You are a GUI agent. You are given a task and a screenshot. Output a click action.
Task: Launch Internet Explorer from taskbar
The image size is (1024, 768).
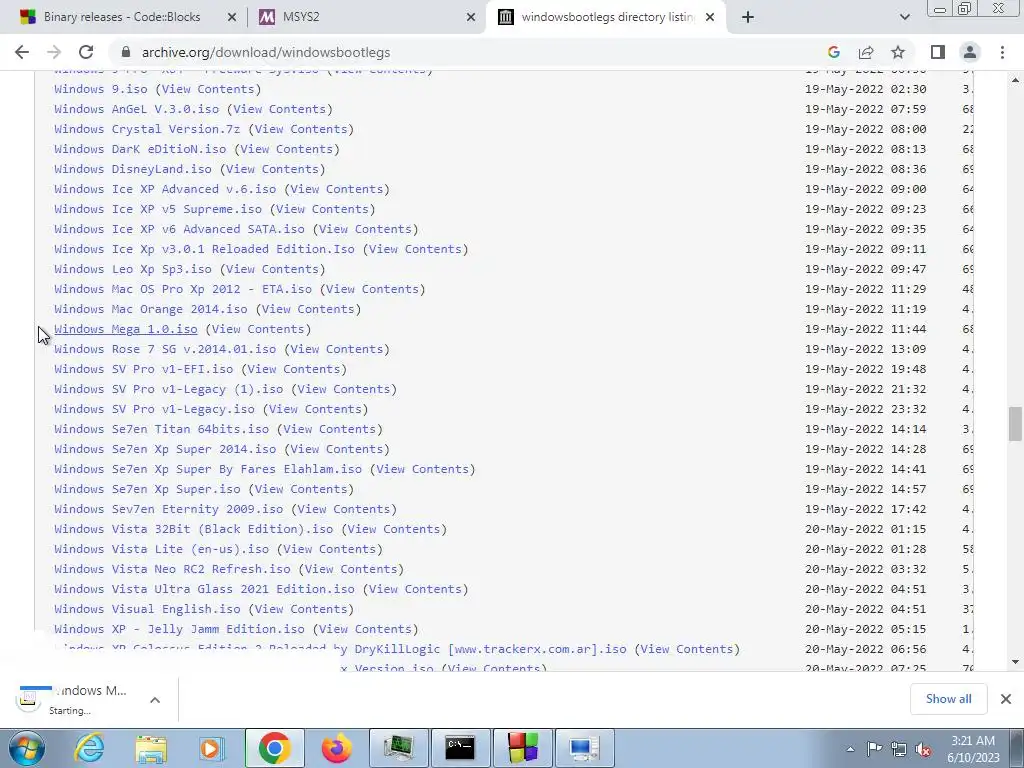tap(89, 748)
